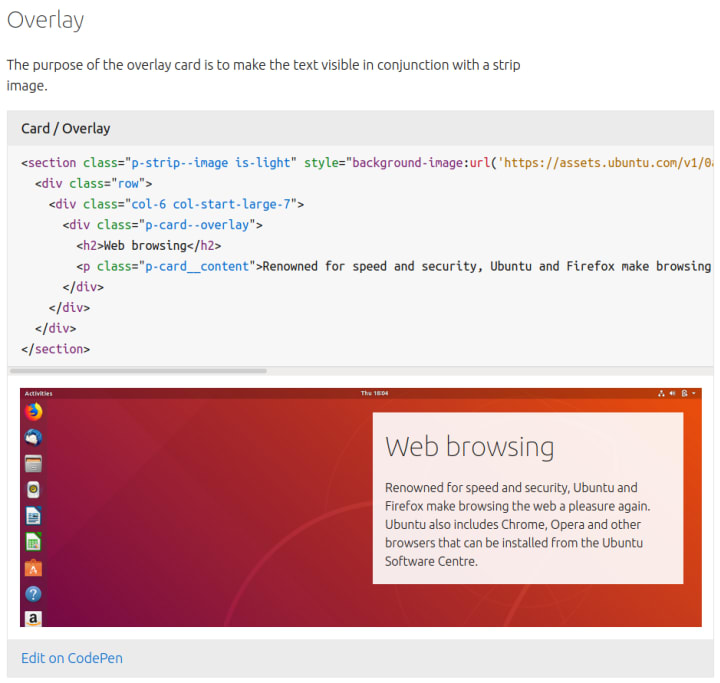
Task: Click the Files manager icon in the preview dock
Action: point(33,463)
